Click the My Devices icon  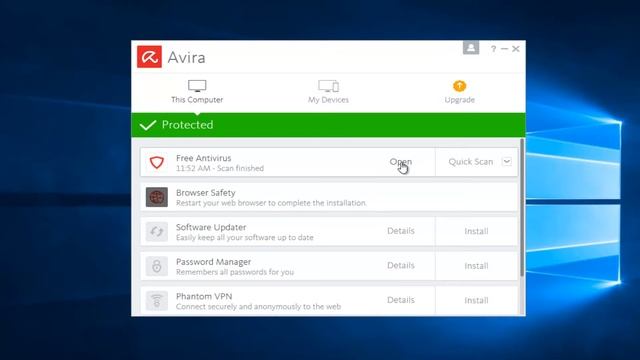[x=329, y=86]
